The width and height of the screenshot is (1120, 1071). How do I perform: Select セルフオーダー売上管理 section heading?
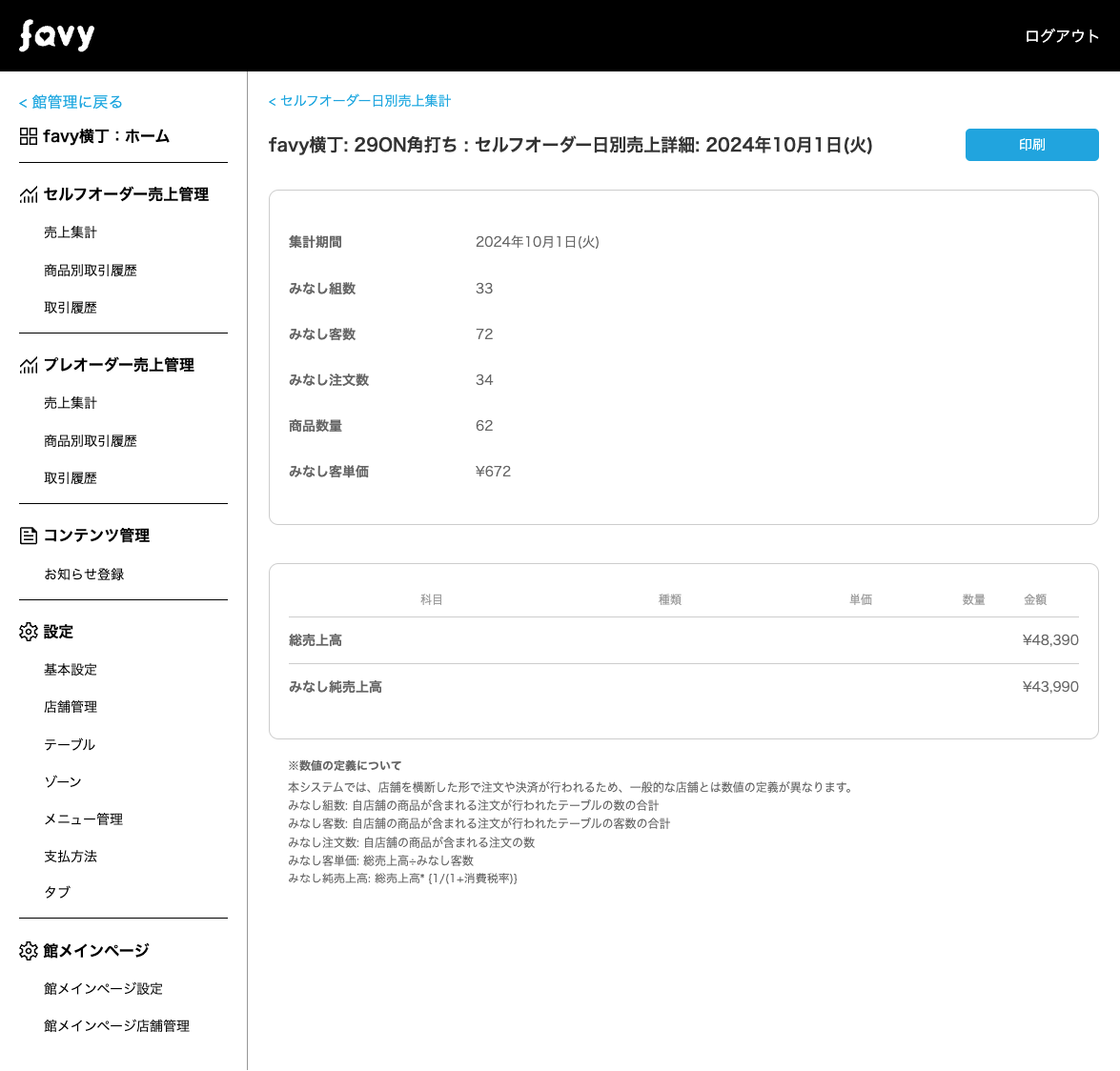click(126, 194)
